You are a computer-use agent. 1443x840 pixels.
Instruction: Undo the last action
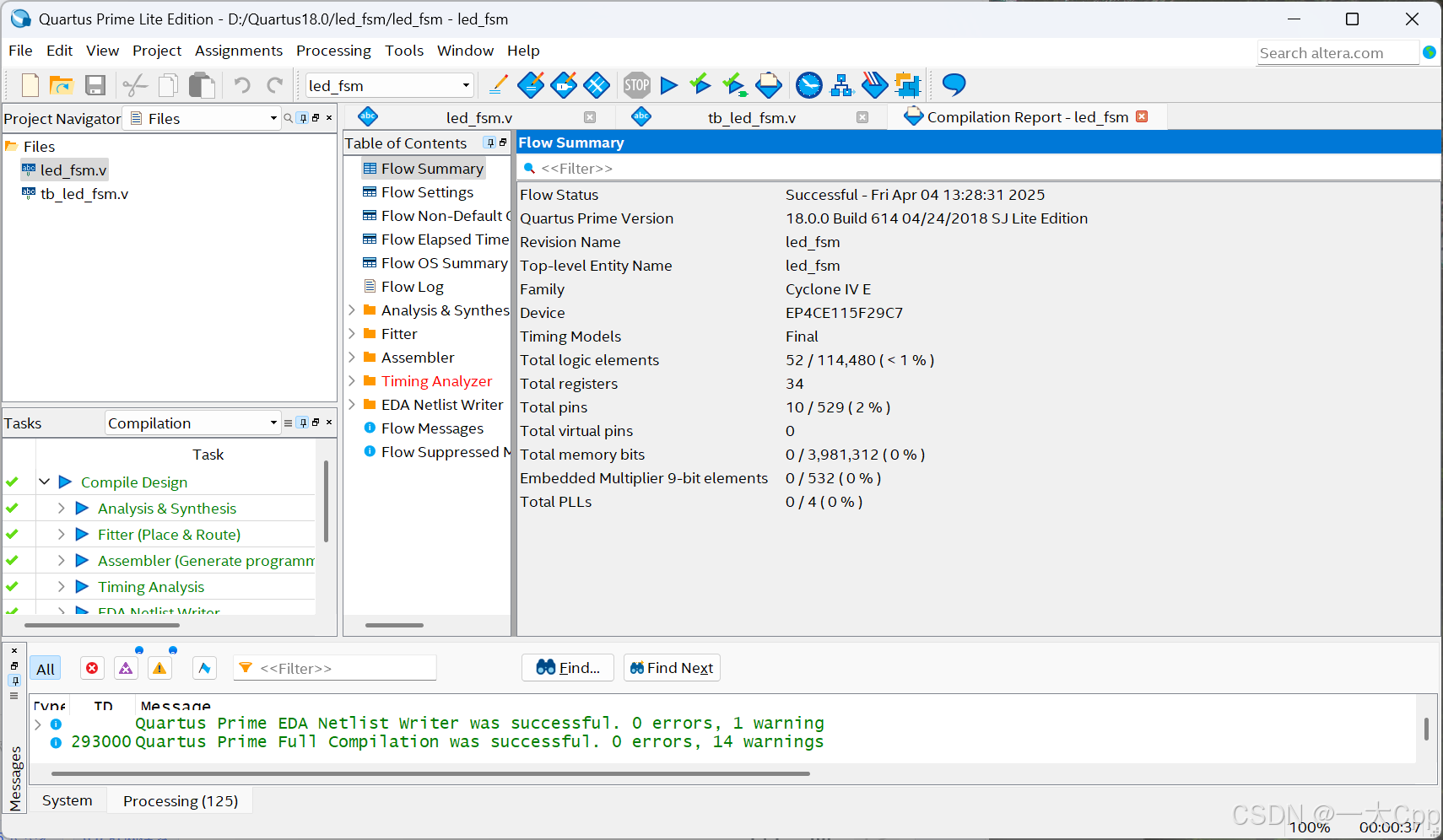(x=242, y=85)
